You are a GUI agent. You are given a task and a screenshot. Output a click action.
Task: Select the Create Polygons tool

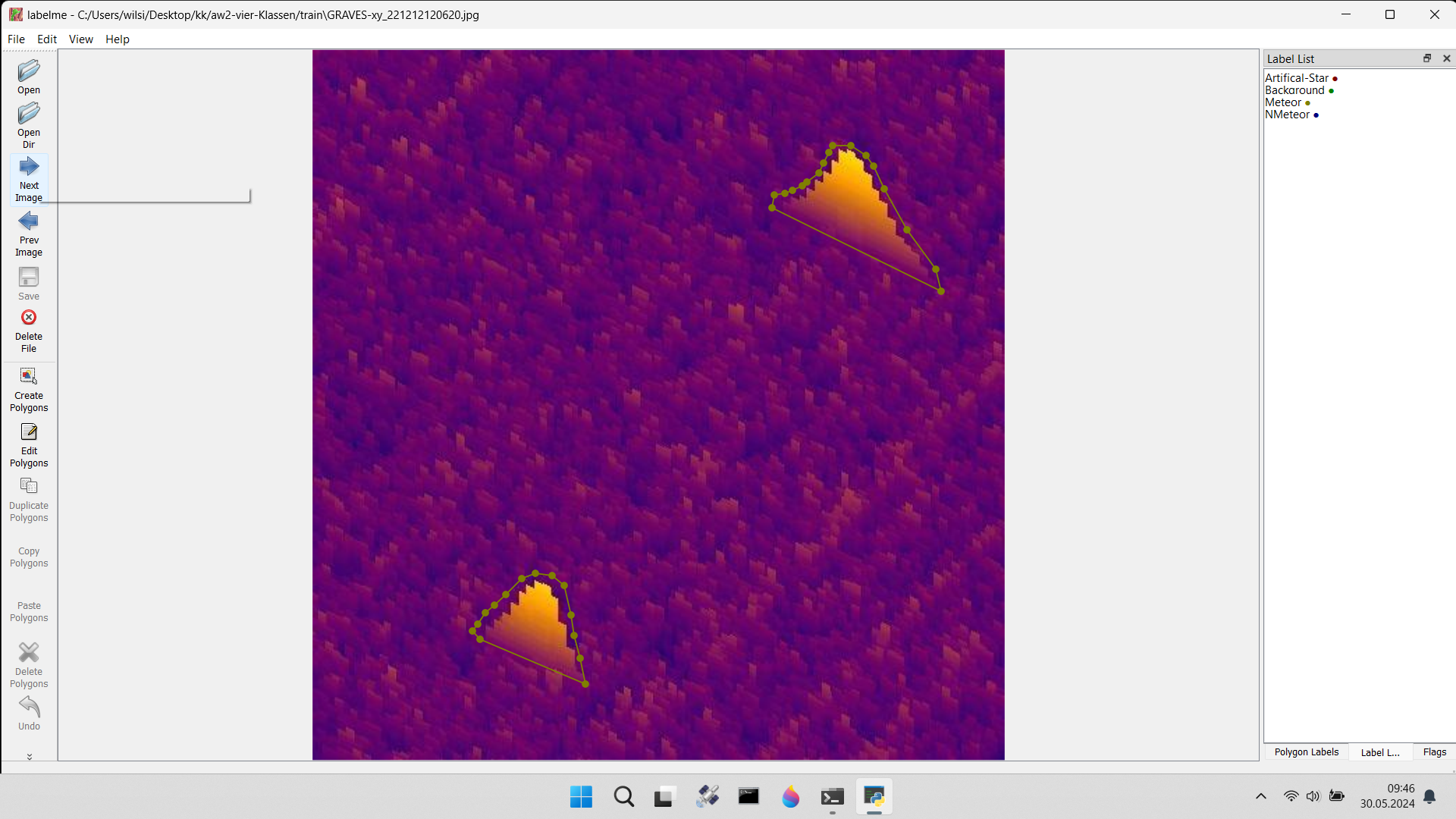pyautogui.click(x=29, y=390)
